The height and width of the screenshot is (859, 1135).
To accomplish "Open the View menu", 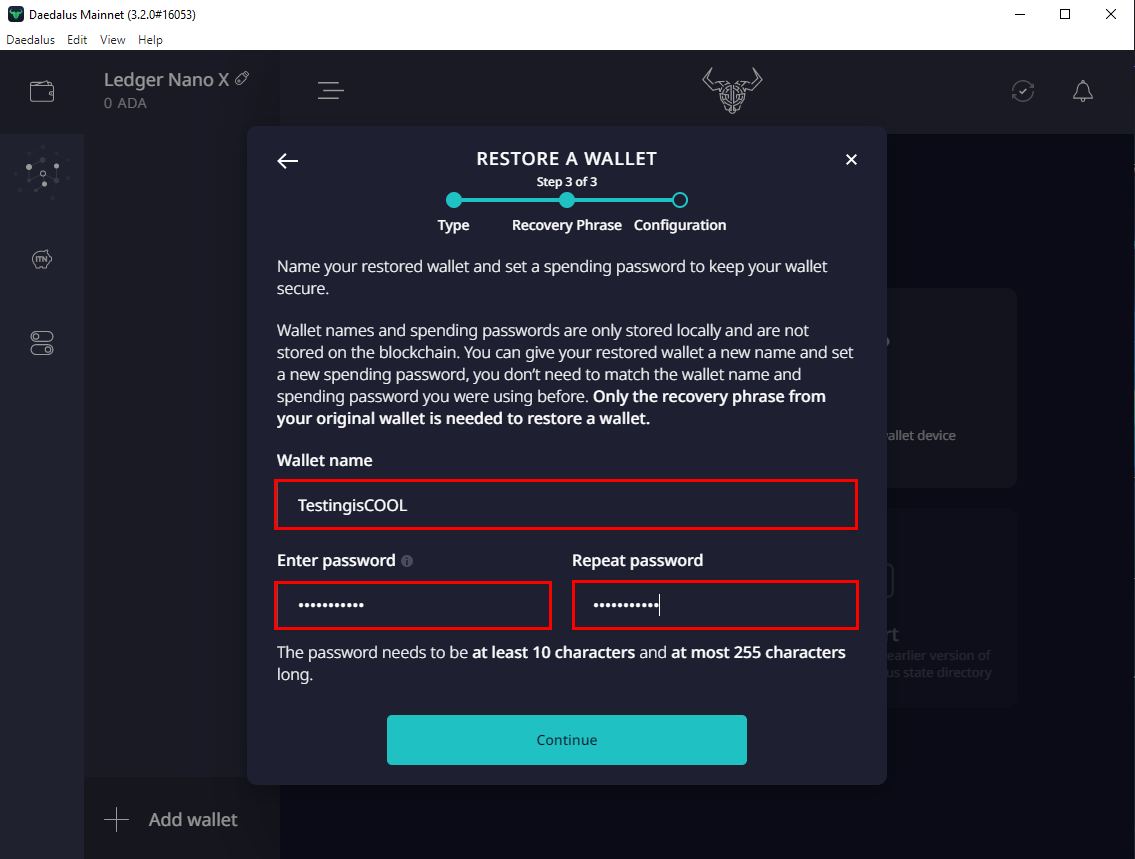I will point(113,40).
